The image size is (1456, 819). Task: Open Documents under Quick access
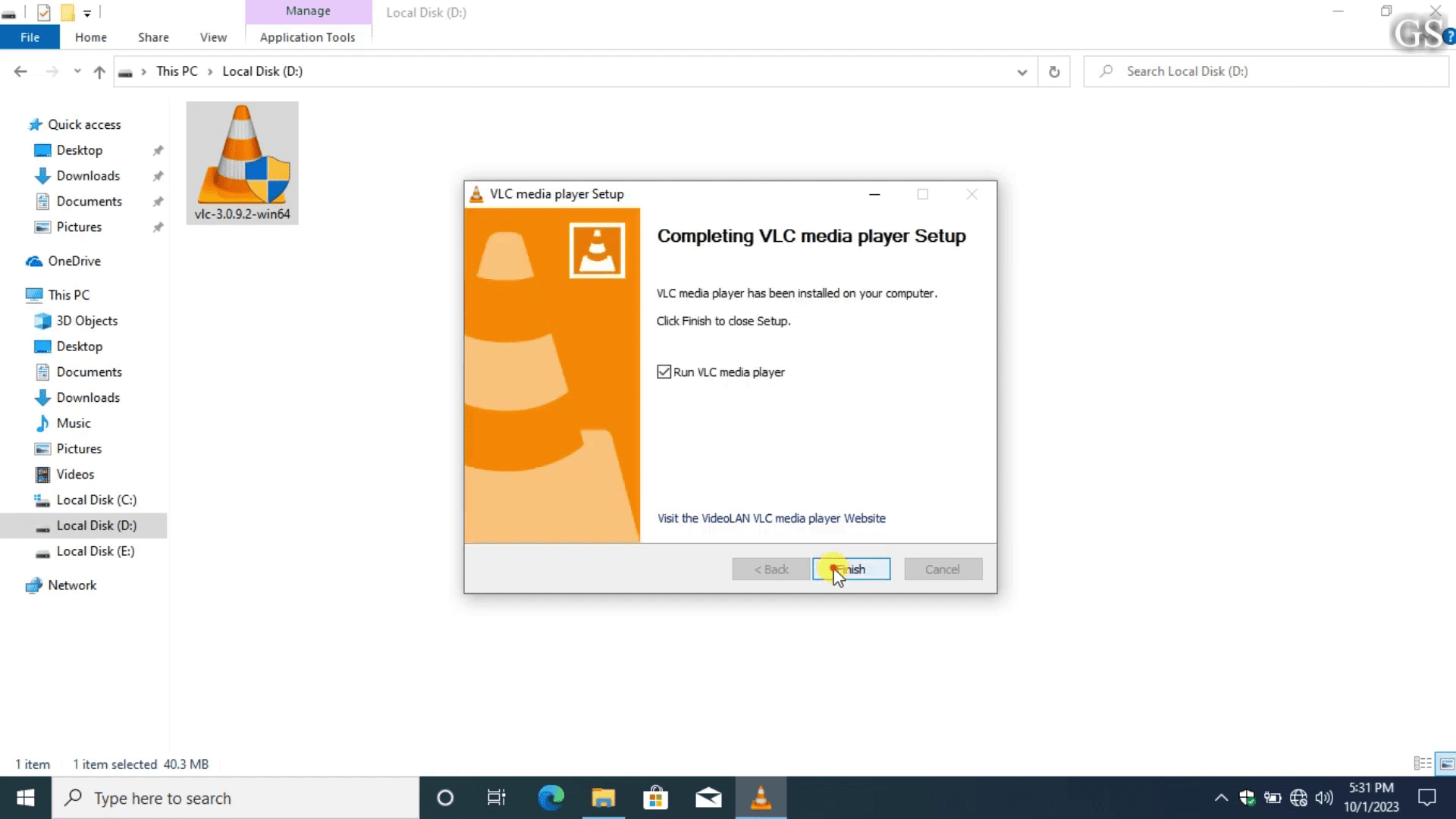pyautogui.click(x=89, y=202)
